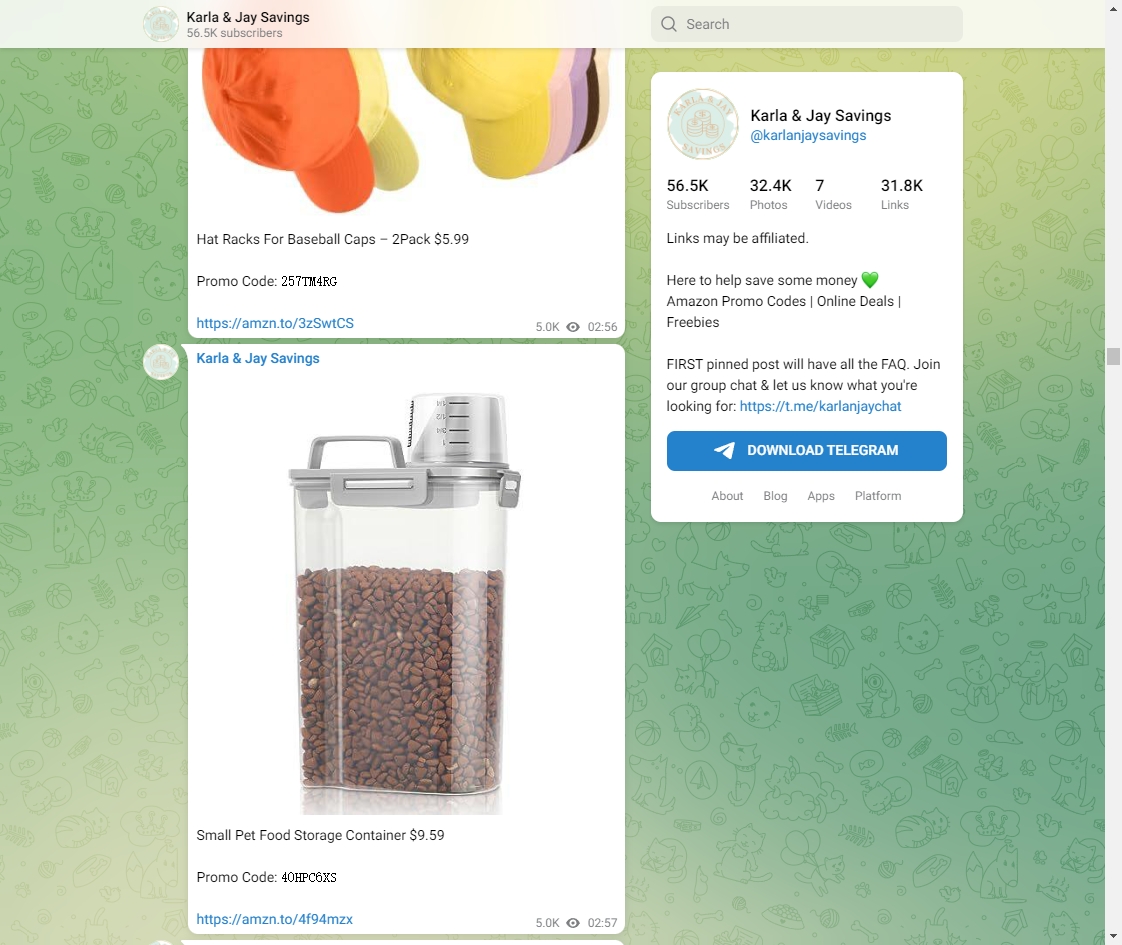Open the baseball caps product image
1122x945 pixels.
pos(406,130)
